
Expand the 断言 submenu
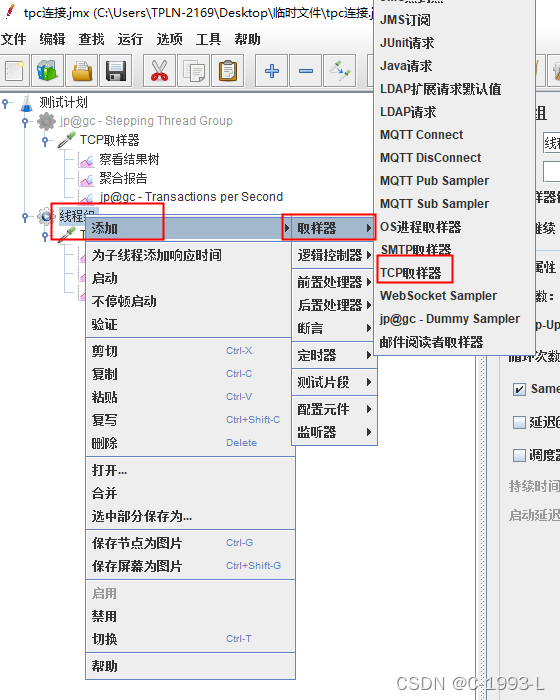tap(334, 329)
